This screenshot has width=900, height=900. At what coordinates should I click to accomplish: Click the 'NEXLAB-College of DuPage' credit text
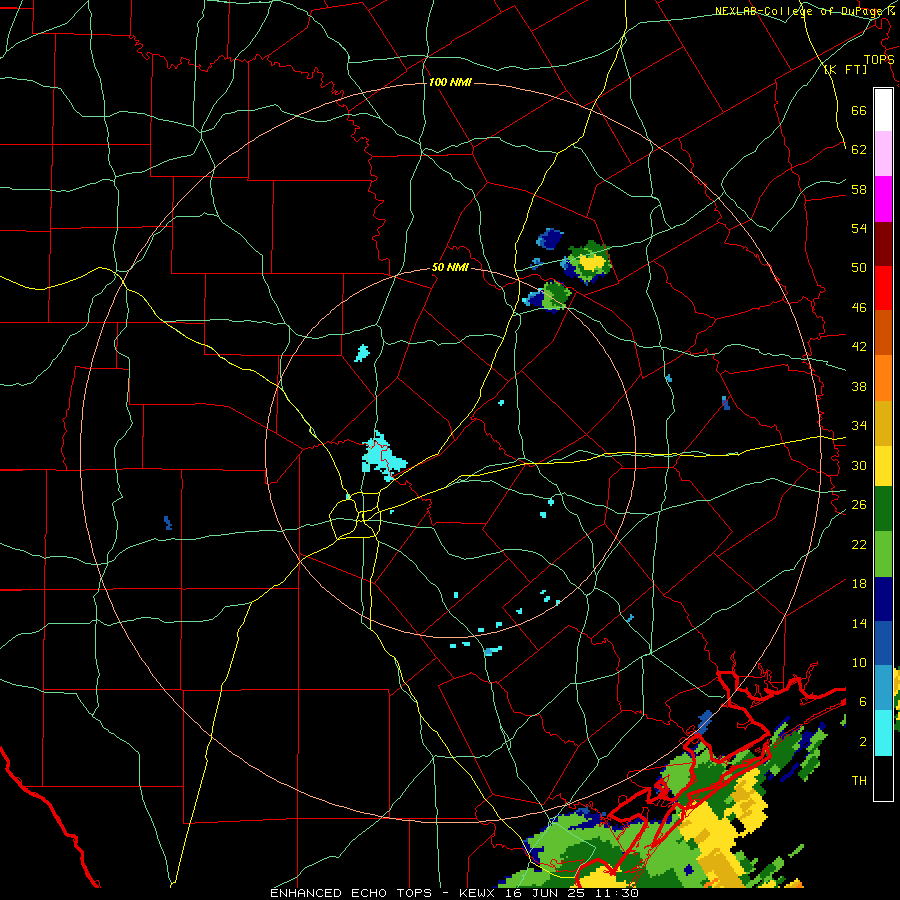[x=800, y=11]
